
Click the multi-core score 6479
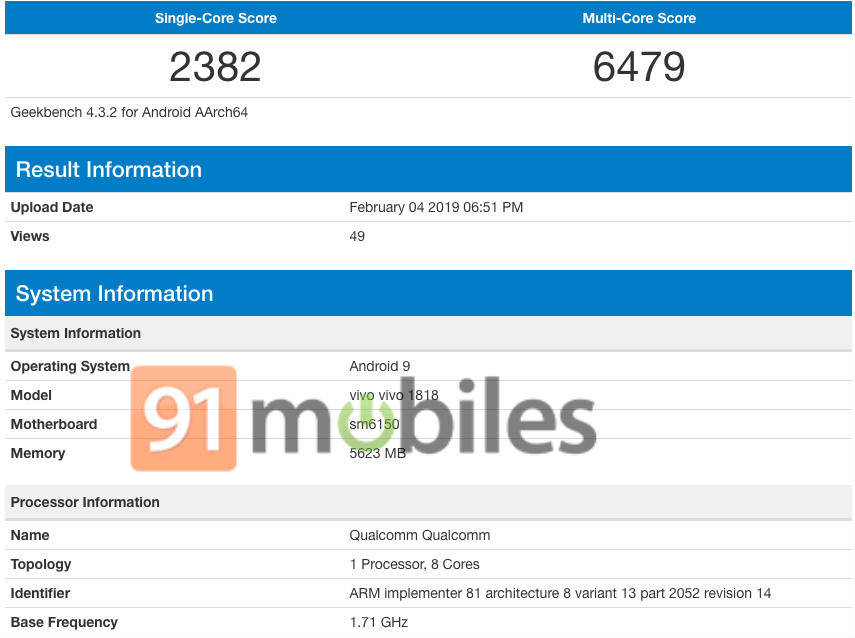[x=639, y=66]
